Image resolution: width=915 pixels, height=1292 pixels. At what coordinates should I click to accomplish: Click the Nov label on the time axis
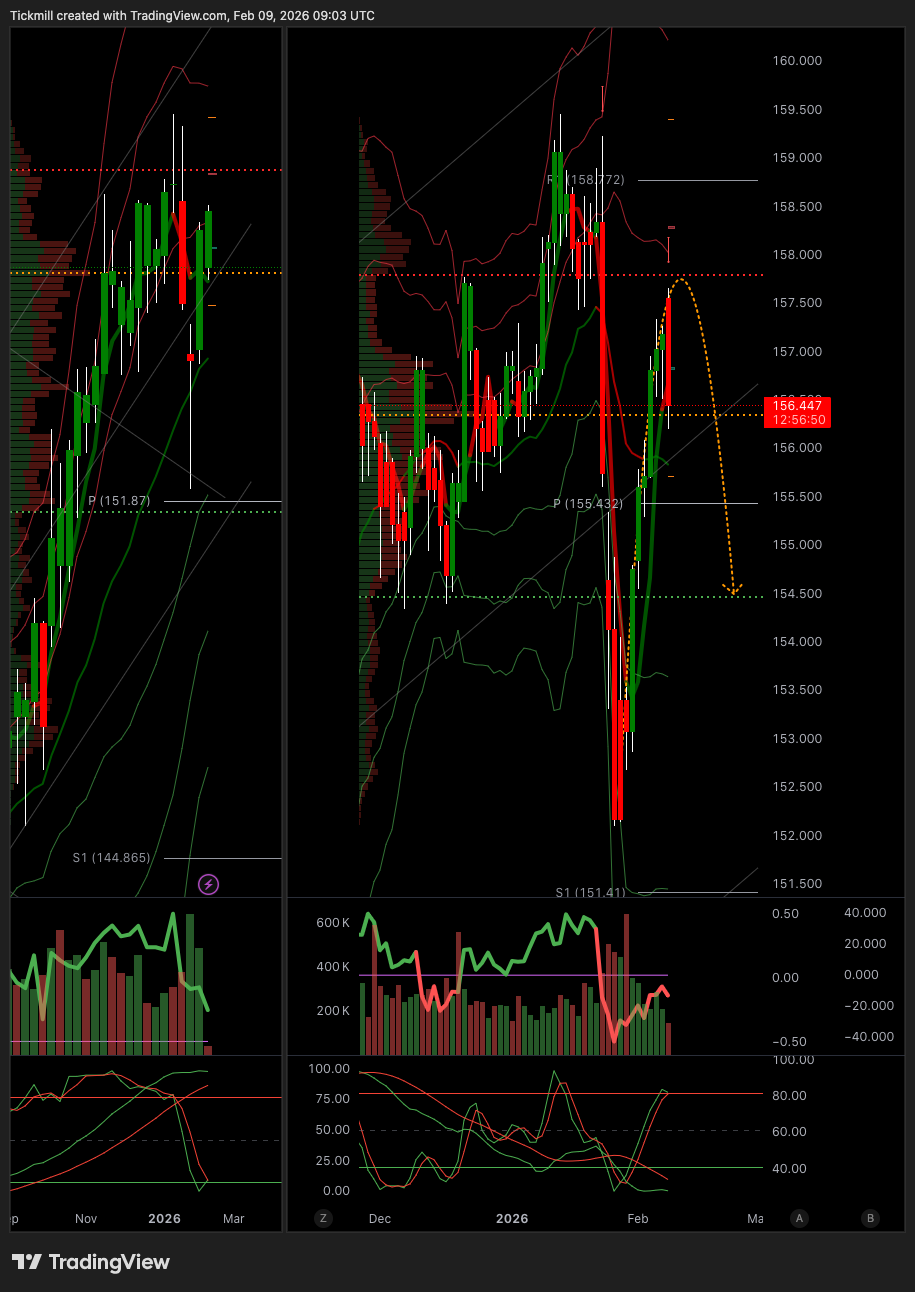(86, 1219)
